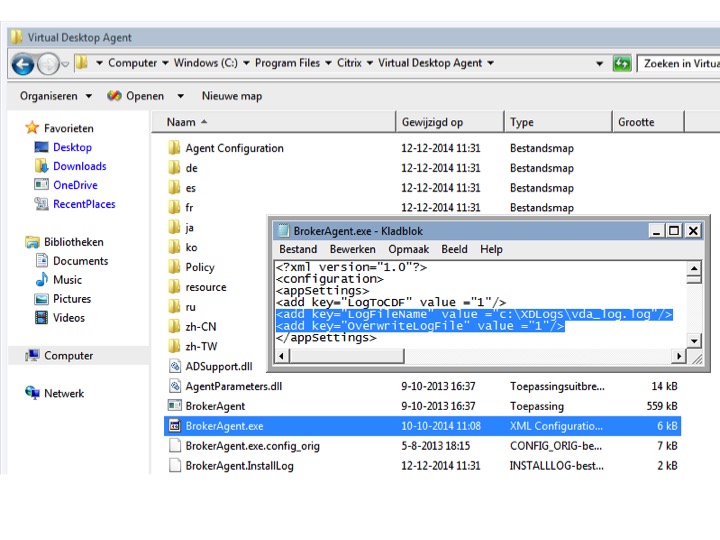
Task: Select the resource folder icon
Action: pyautogui.click(x=174, y=287)
